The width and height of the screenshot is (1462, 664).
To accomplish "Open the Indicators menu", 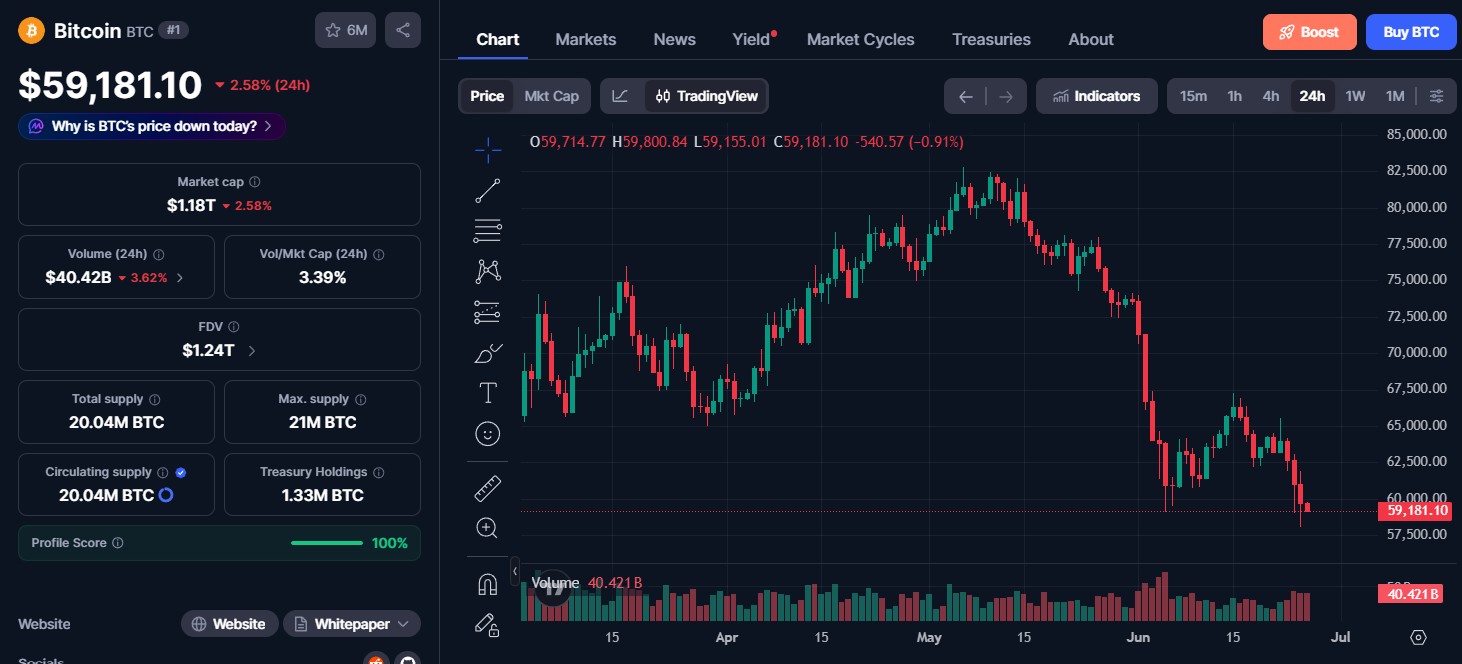I will (x=1097, y=96).
